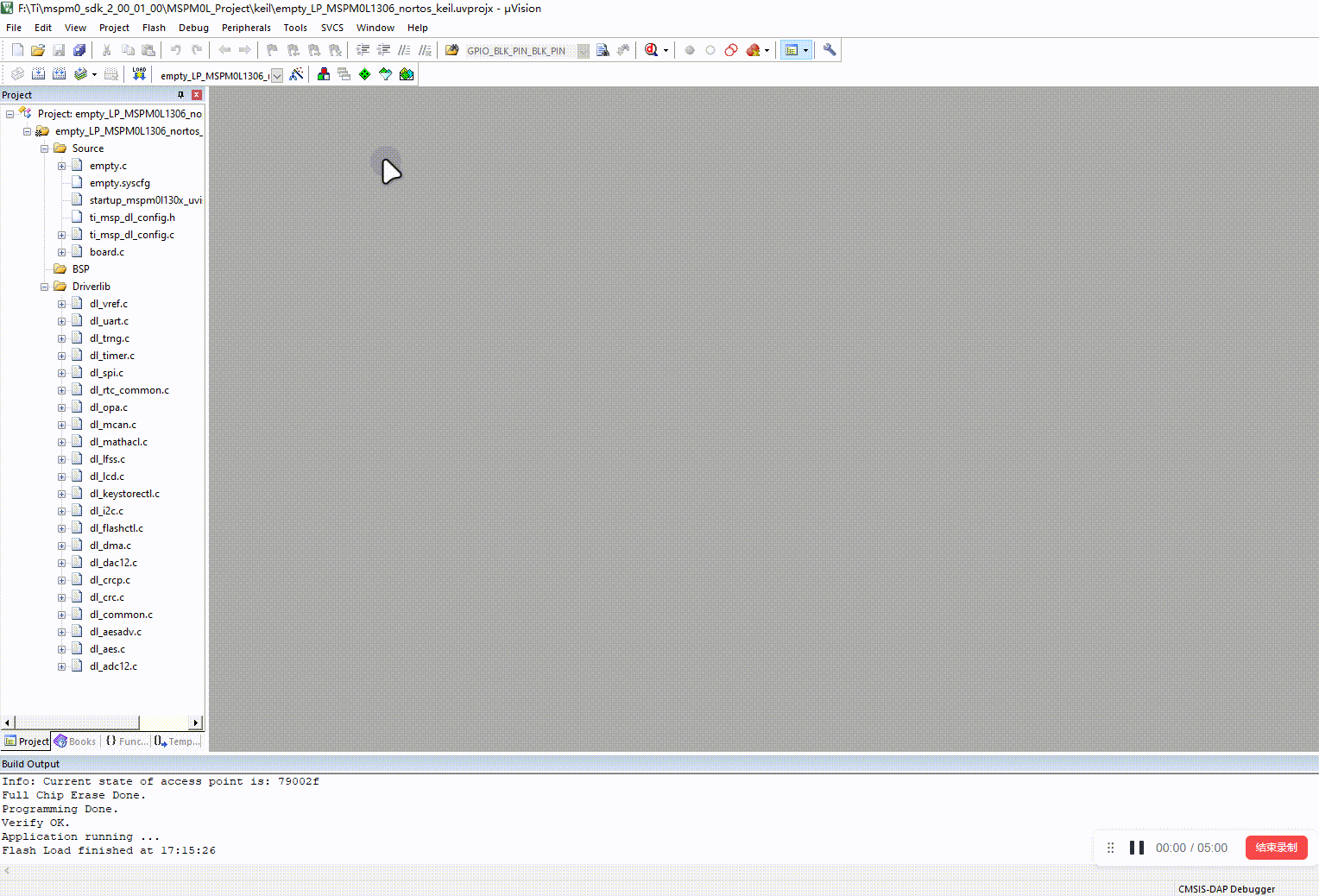Open the target selection dropdown
The height and width of the screenshot is (896, 1319).
(277, 75)
